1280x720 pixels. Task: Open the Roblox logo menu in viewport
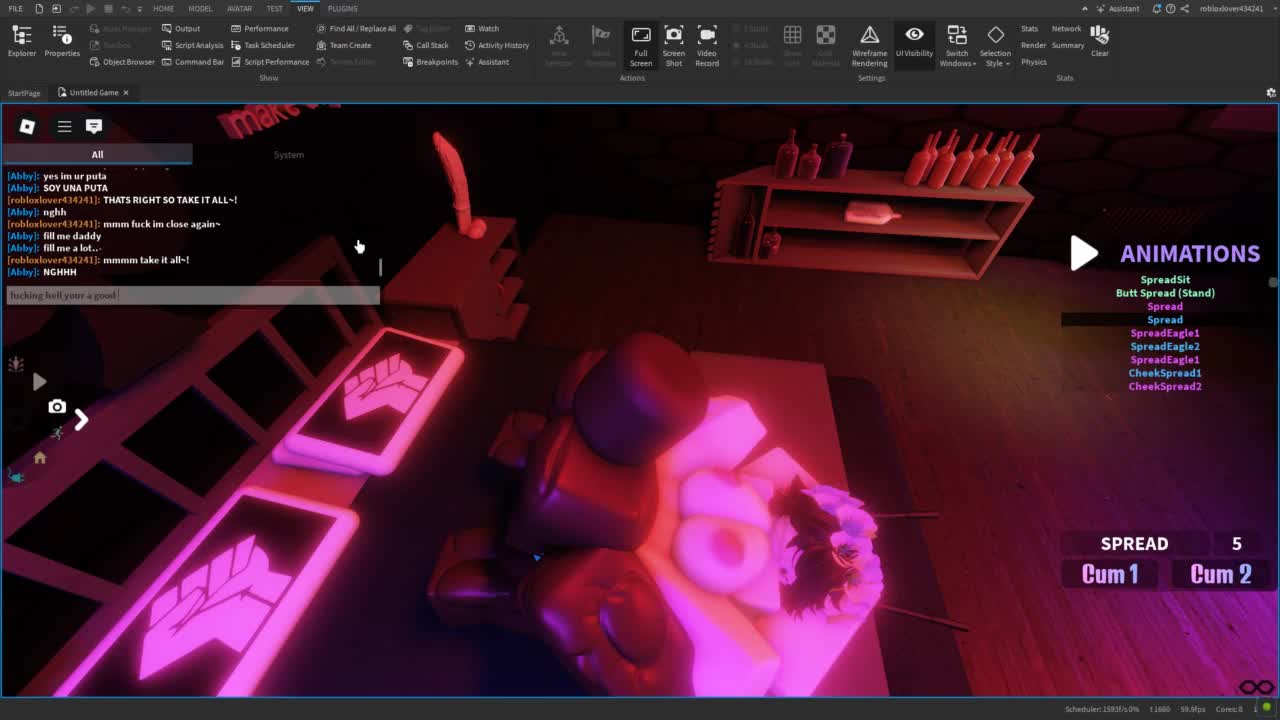[x=27, y=126]
